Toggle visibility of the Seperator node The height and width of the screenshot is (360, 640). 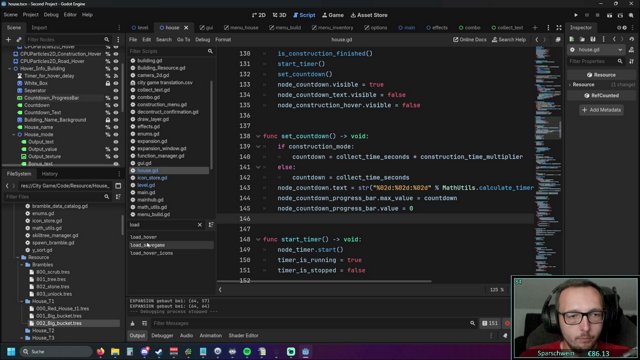click(116, 91)
